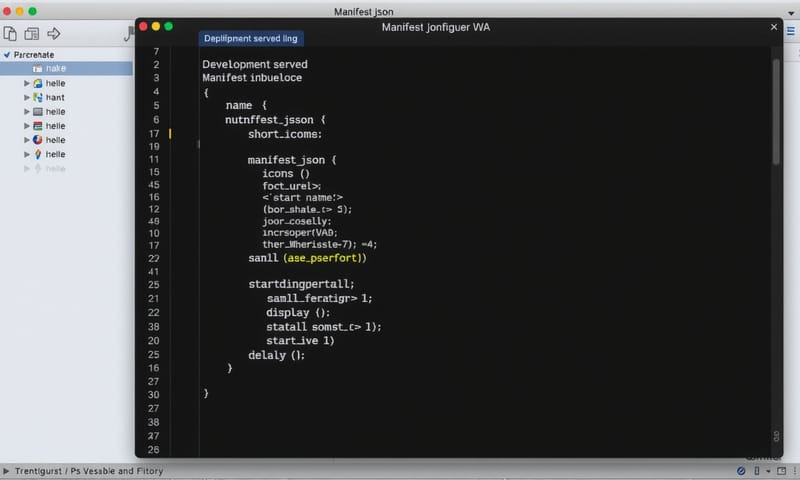800x480 pixels.
Task: Click the Trentigurst / Ps Vesable and Fitory status text
Action: (89, 471)
